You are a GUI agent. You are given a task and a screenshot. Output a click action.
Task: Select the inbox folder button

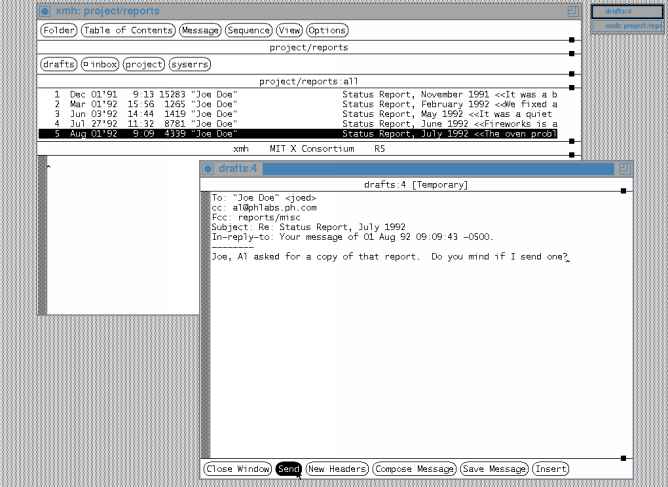(x=99, y=64)
